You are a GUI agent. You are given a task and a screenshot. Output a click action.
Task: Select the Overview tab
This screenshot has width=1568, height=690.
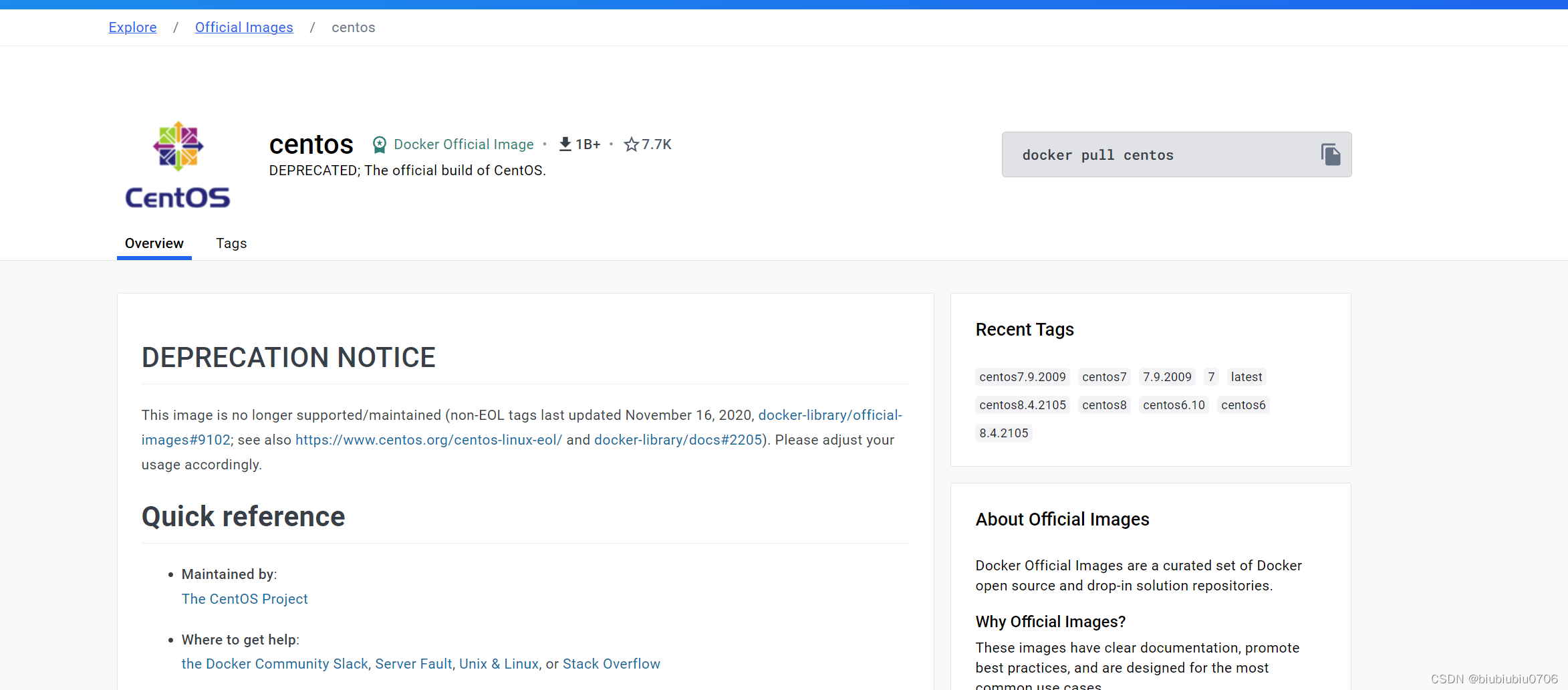tap(154, 243)
